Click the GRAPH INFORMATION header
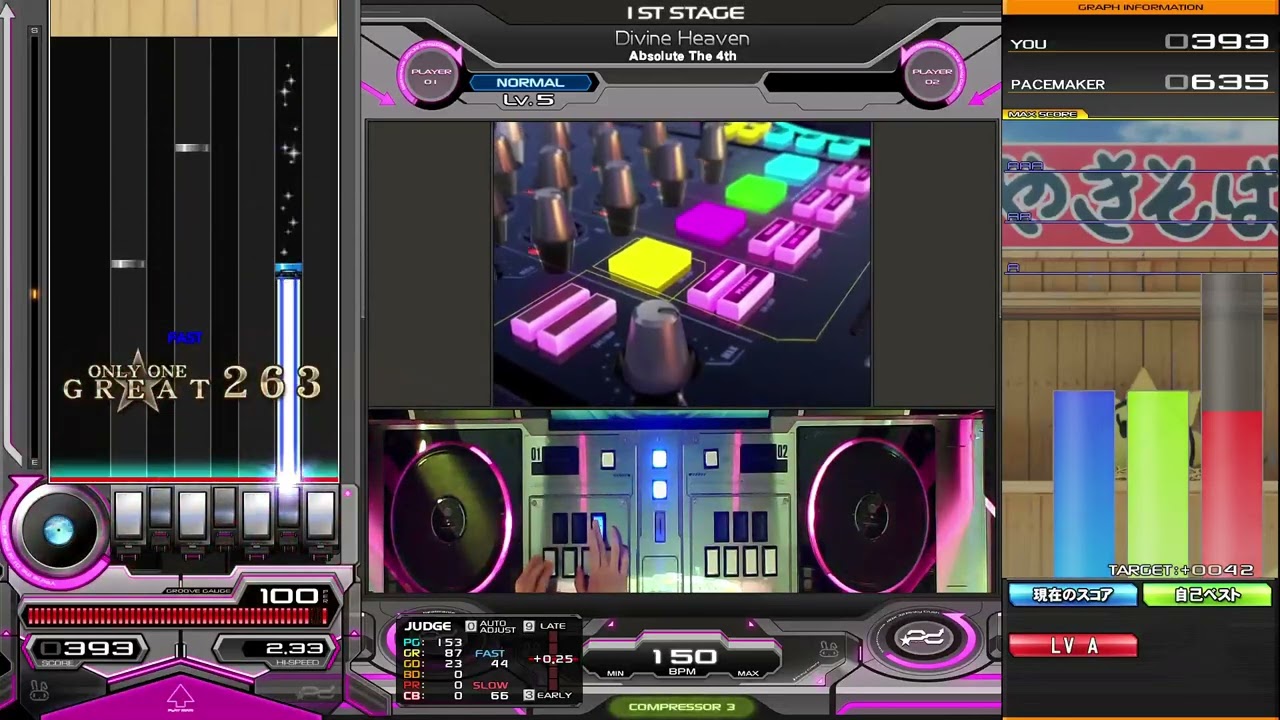1280x720 pixels. coord(1140,7)
